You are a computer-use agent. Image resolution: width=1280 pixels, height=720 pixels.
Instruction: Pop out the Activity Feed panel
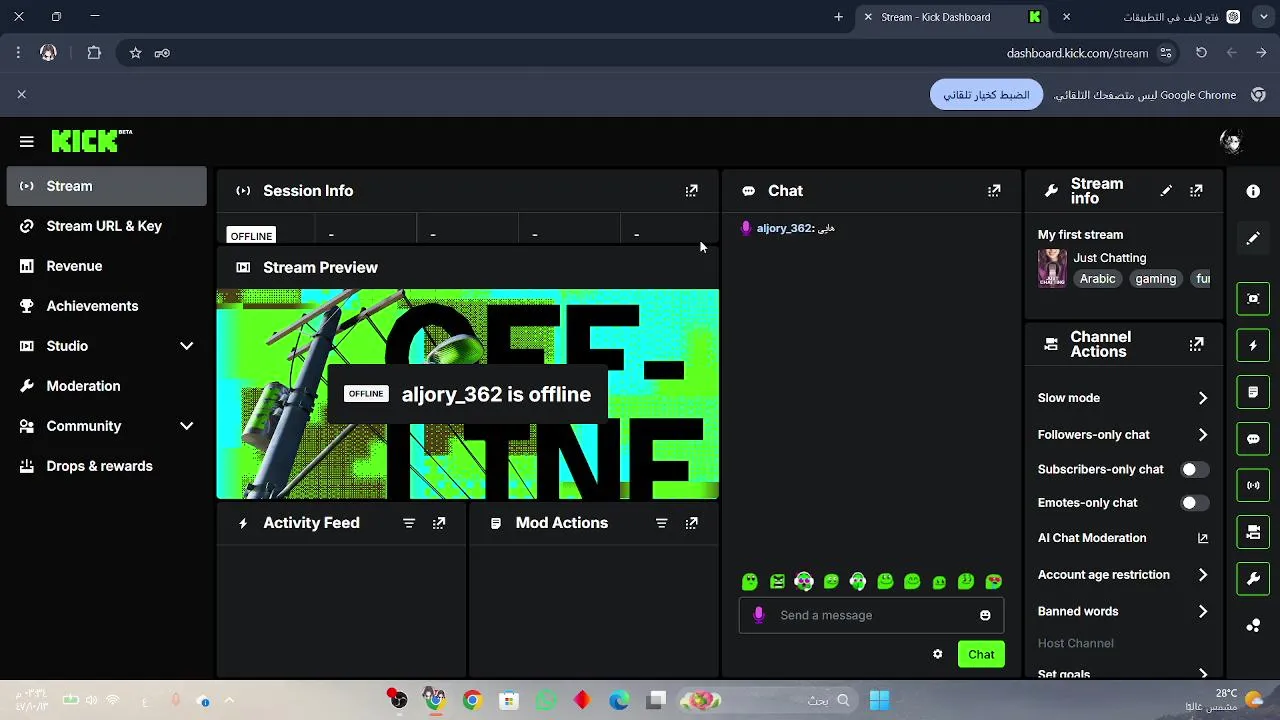pos(439,523)
